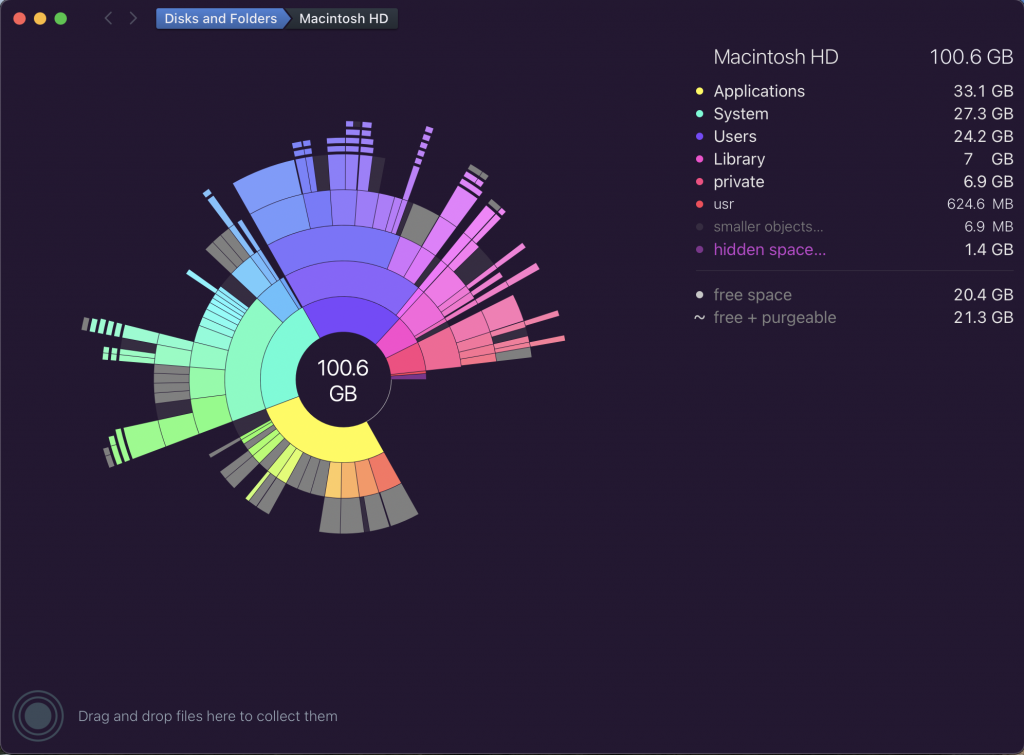
Task: Click the teal System inner segment
Action: pos(280,362)
